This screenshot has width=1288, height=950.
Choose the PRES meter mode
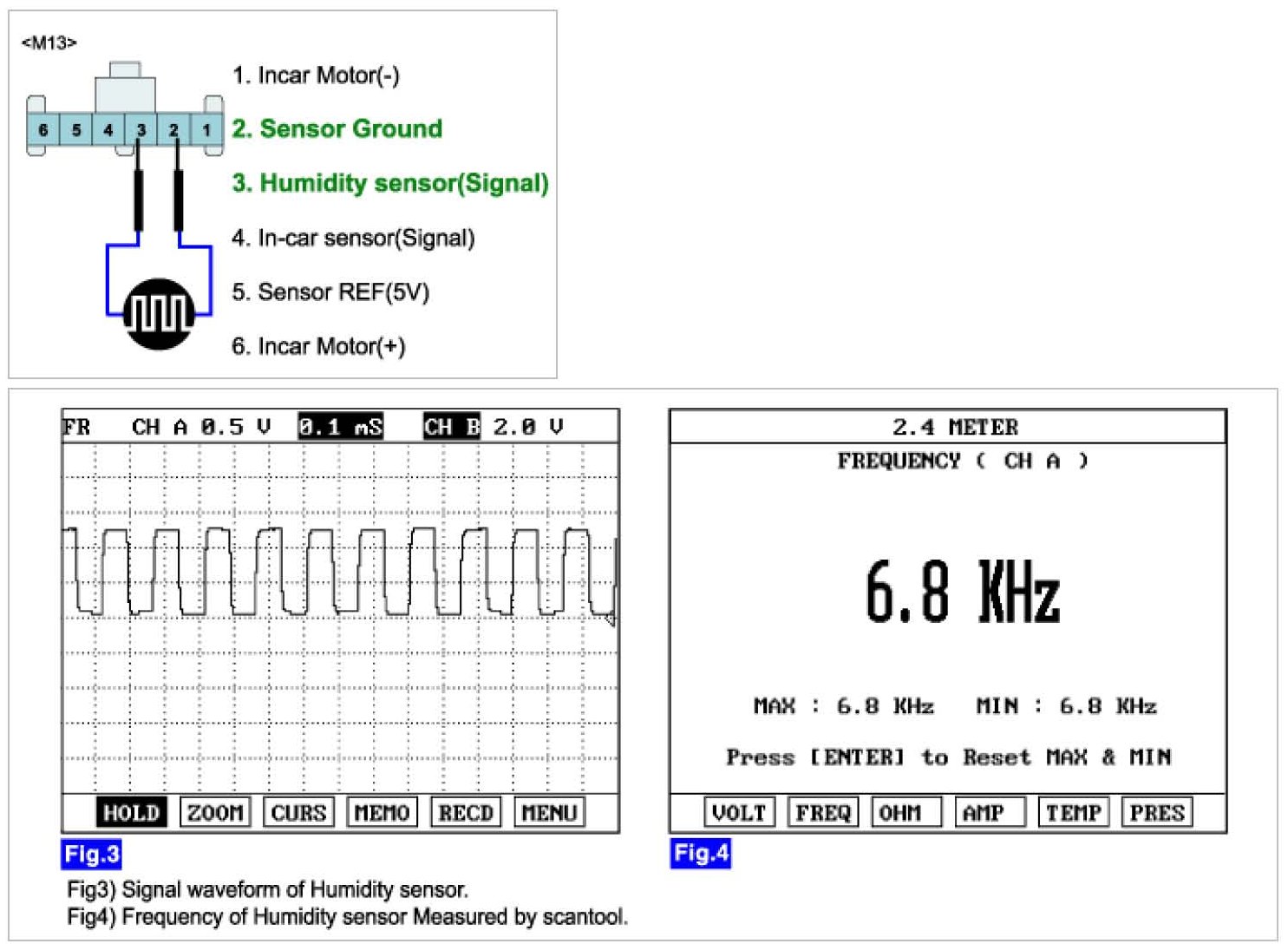tap(1157, 813)
